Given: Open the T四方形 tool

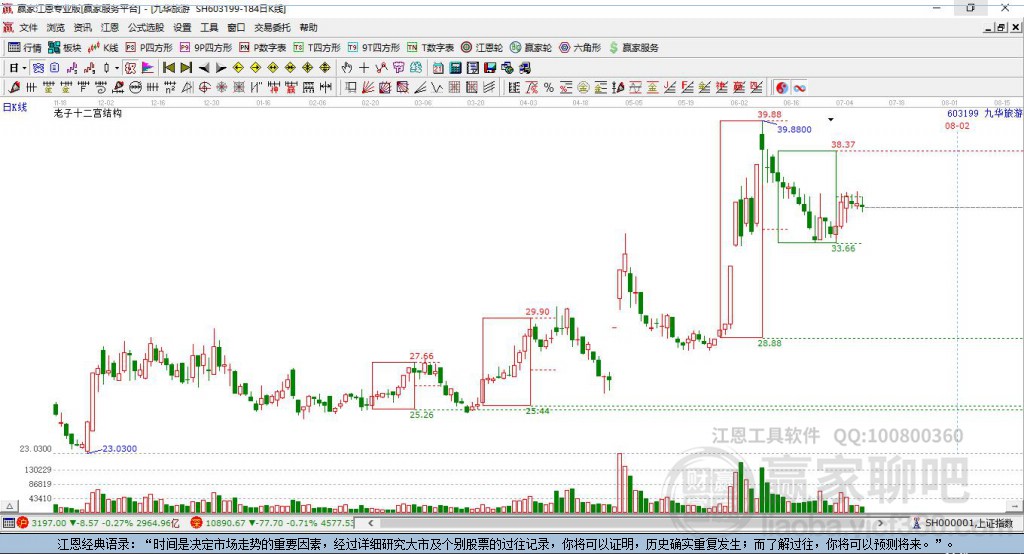Looking at the screenshot, I should coord(317,48).
